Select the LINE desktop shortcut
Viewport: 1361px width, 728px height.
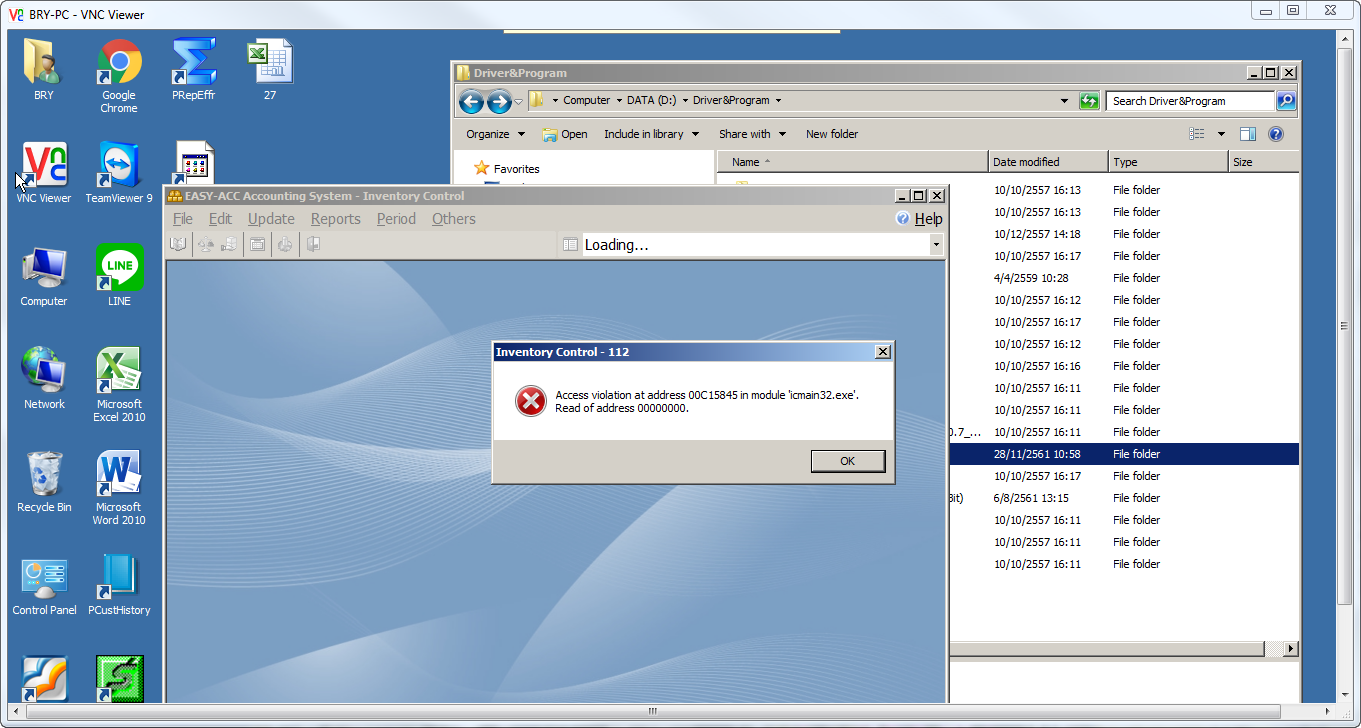[119, 276]
